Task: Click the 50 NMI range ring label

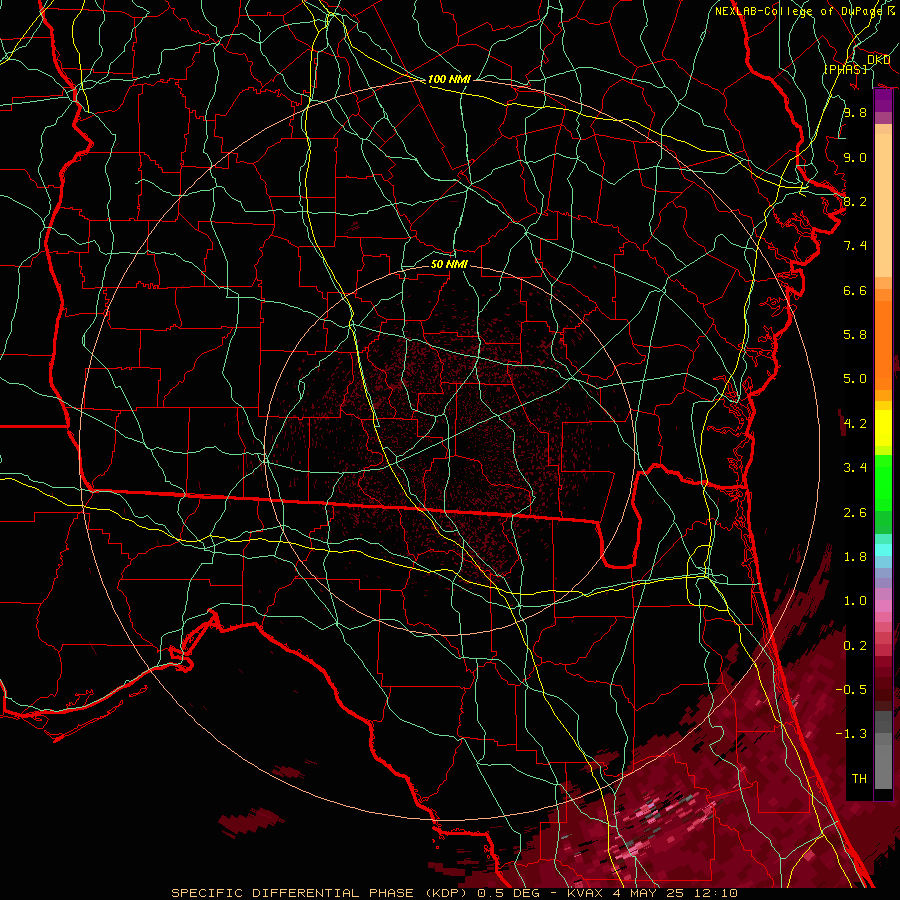Action: (x=449, y=264)
